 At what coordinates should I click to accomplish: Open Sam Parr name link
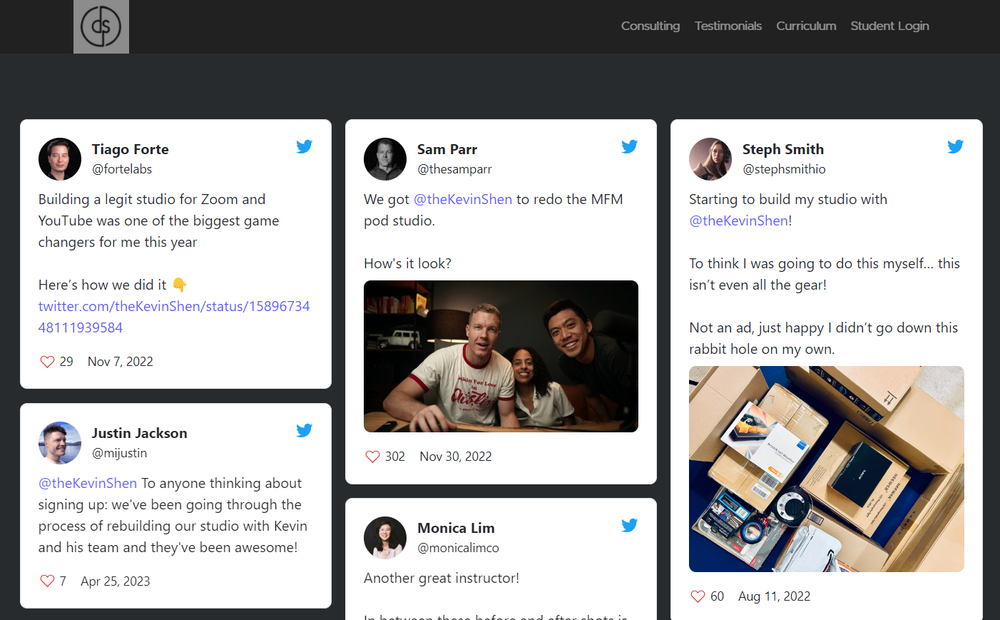point(447,149)
